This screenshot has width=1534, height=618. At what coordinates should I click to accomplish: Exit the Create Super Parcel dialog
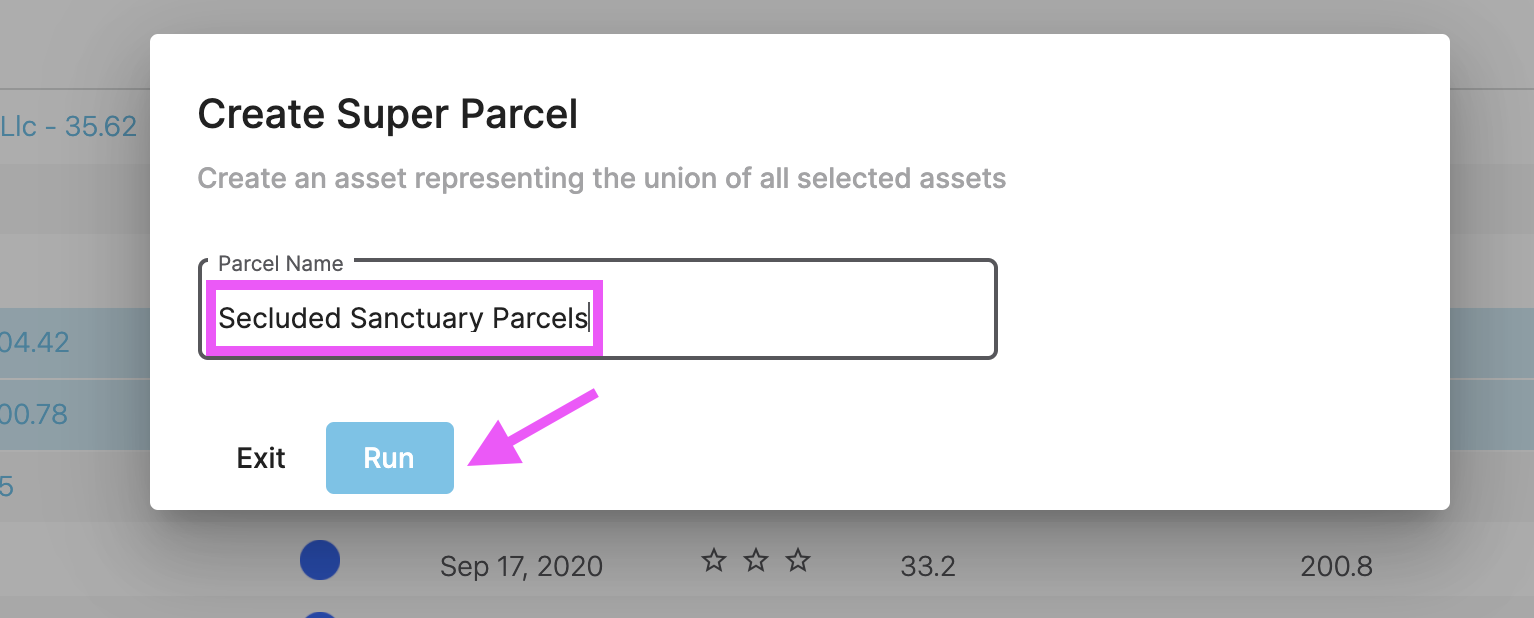[x=260, y=457]
